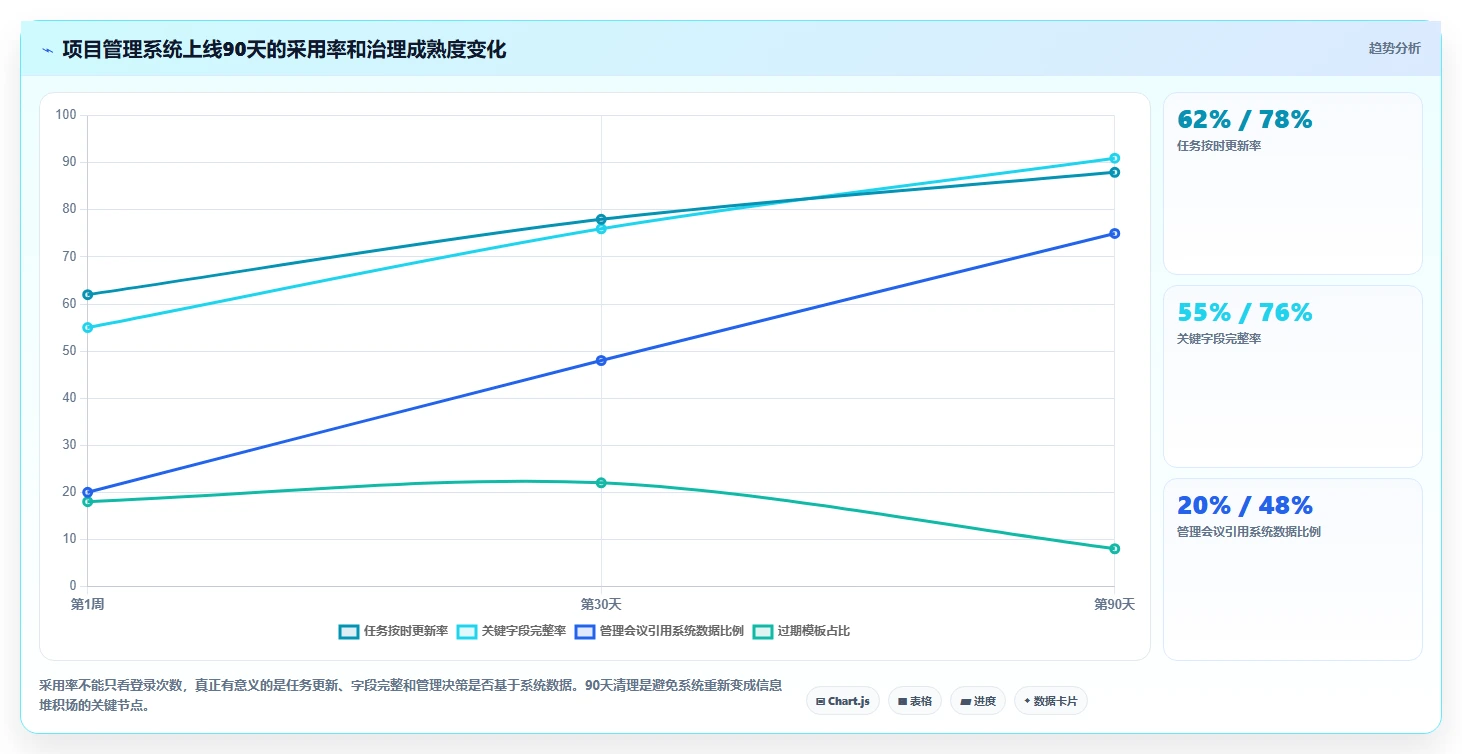Click the 趋势分析 label in the header
The image size is (1462, 754).
pyautogui.click(x=1394, y=48)
